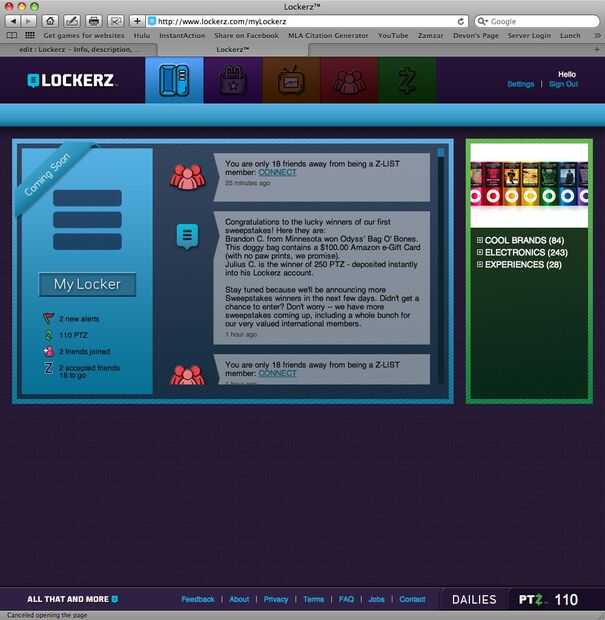Open Get games for websites bookmark
Viewport: 605px width, 620px height.
pos(84,36)
